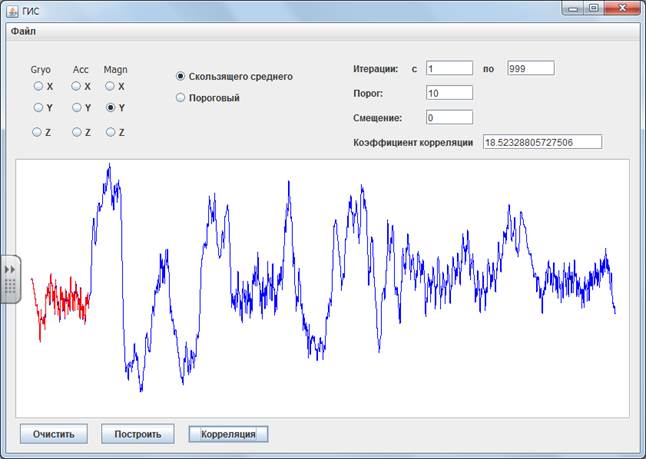Select Gryo Z radio button
Image resolution: width=646 pixels, height=459 pixels.
tap(37, 132)
